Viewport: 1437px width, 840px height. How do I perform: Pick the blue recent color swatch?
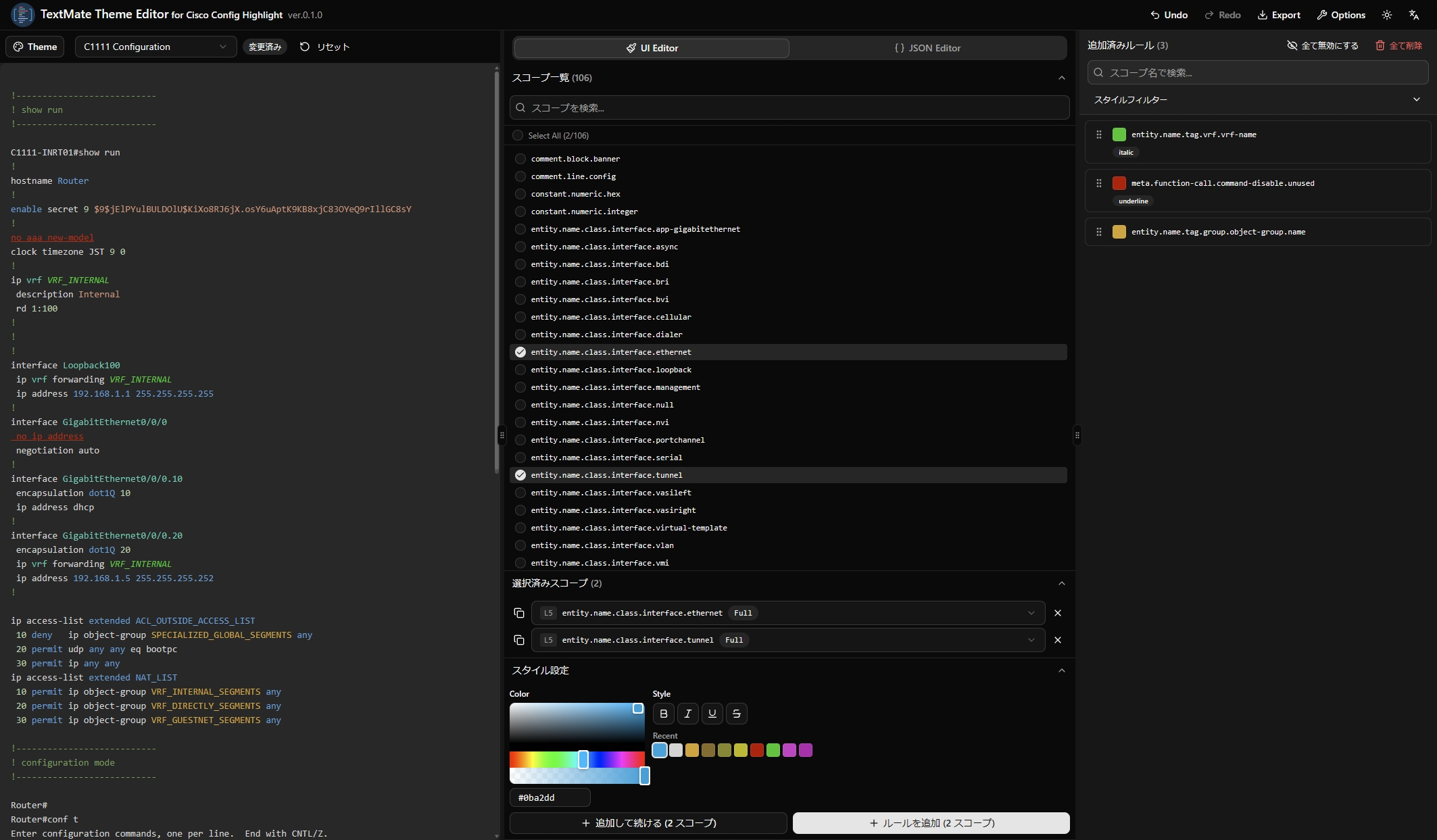pyautogui.click(x=660, y=750)
